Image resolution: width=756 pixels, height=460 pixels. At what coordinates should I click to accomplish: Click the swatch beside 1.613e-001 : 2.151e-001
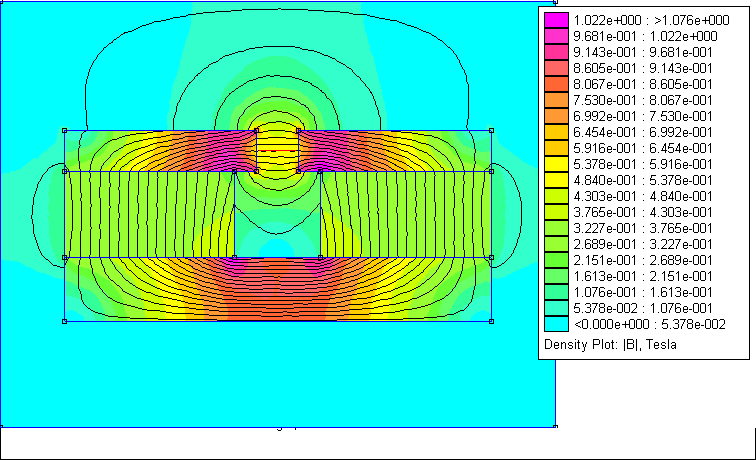point(556,276)
